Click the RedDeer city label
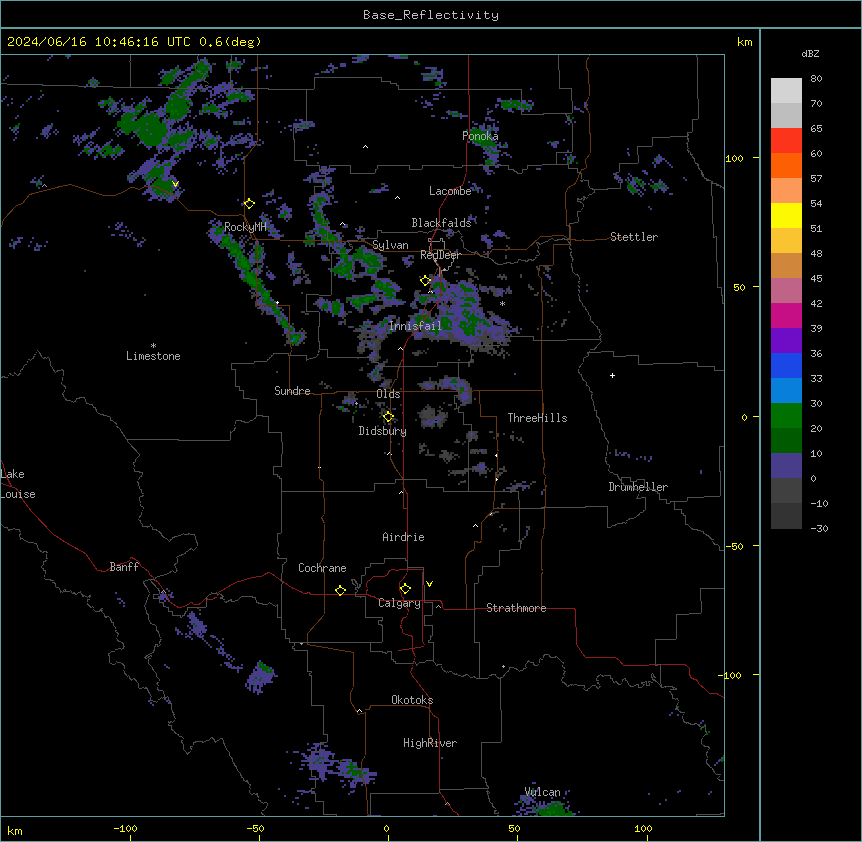Viewport: 862px width, 842px height. pyautogui.click(x=440, y=255)
